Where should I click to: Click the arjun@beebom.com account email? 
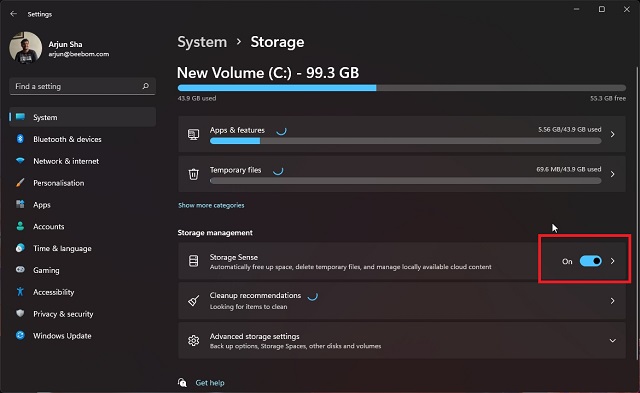click(x=79, y=54)
